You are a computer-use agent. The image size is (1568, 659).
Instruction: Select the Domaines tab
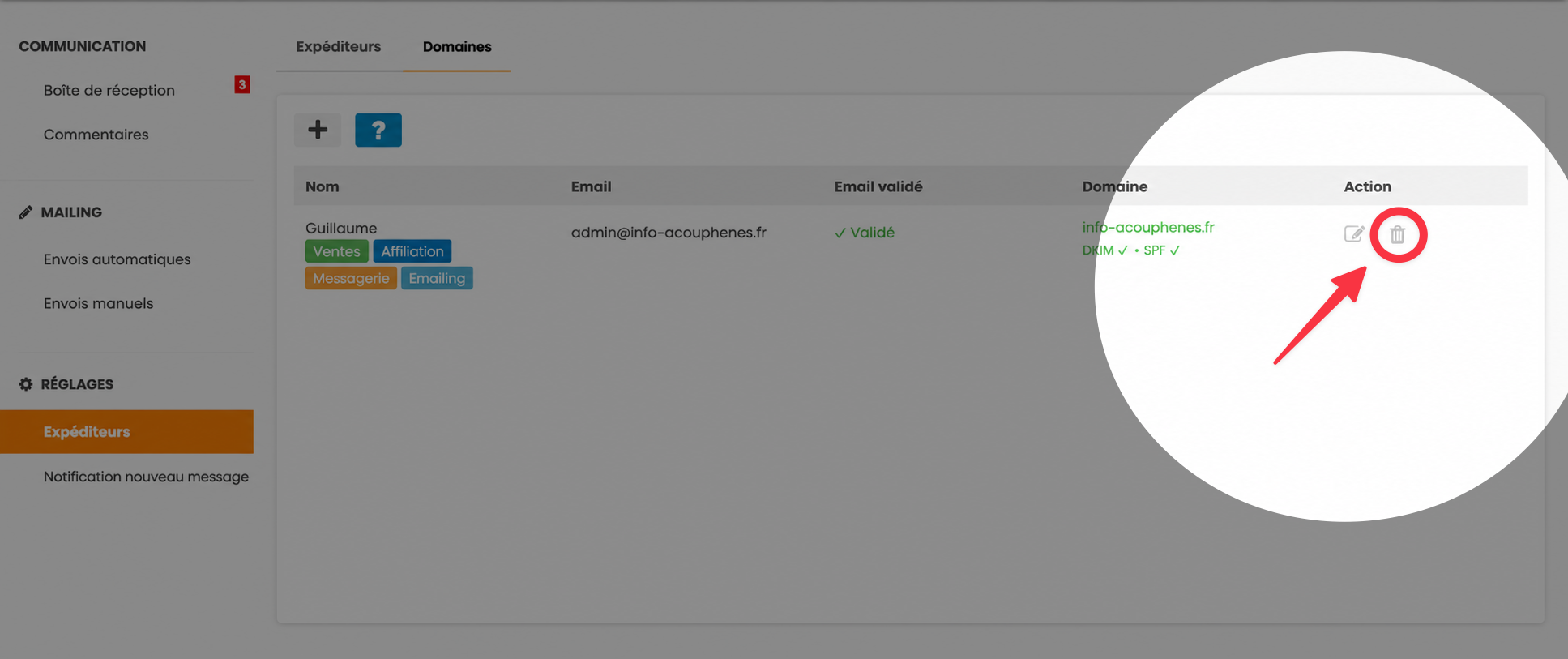pyautogui.click(x=457, y=47)
